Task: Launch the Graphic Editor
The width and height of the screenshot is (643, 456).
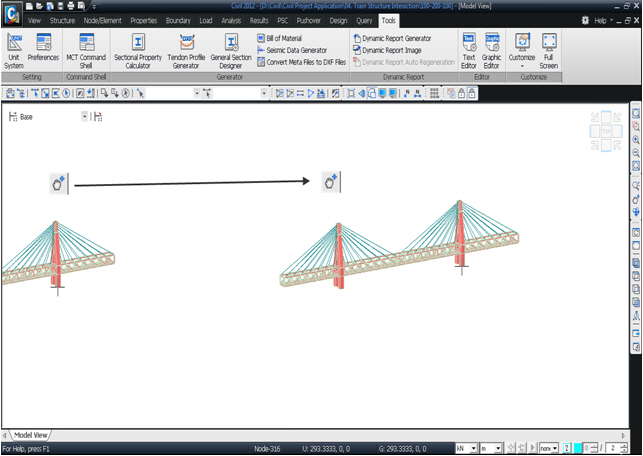Action: [x=492, y=47]
